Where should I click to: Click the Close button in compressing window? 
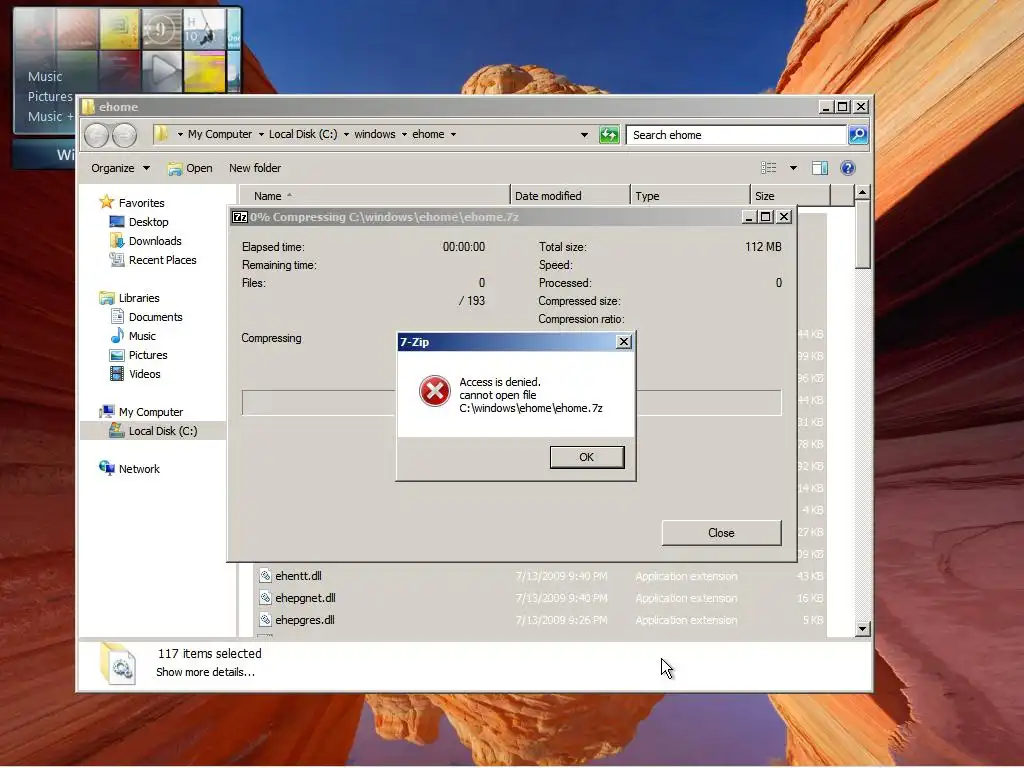(x=721, y=533)
